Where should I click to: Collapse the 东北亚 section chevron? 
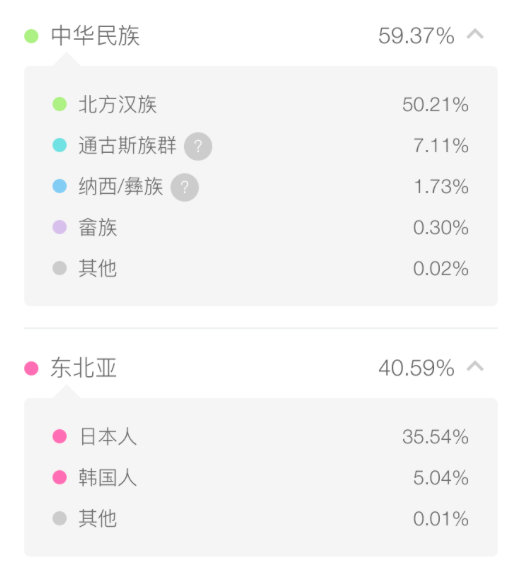click(475, 366)
